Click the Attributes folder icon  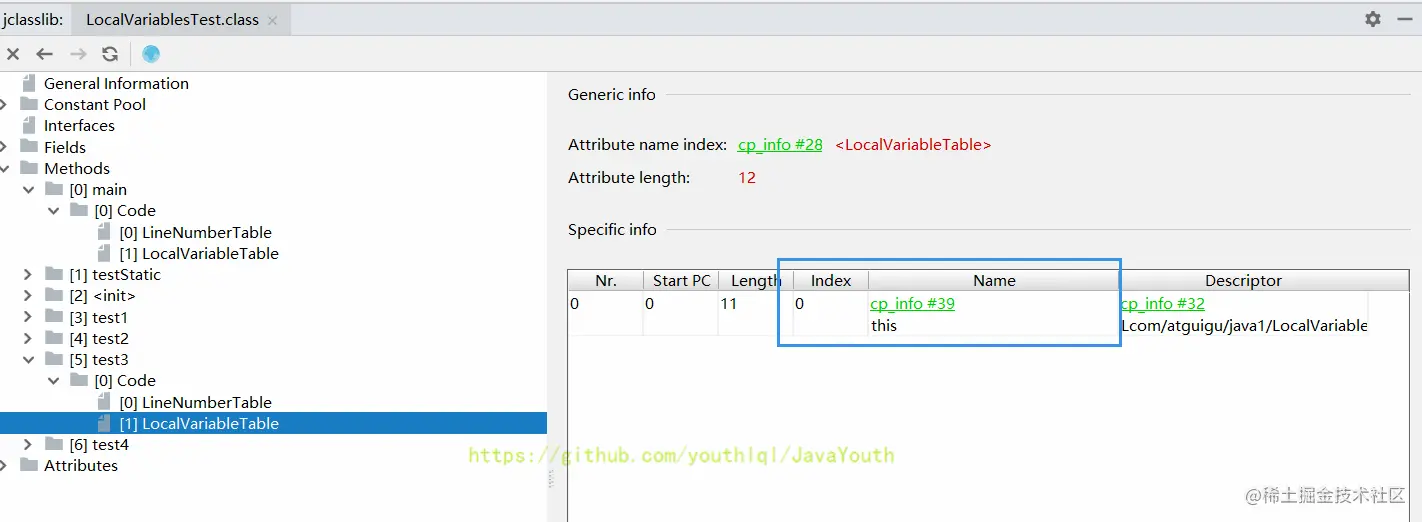[x=29, y=465]
